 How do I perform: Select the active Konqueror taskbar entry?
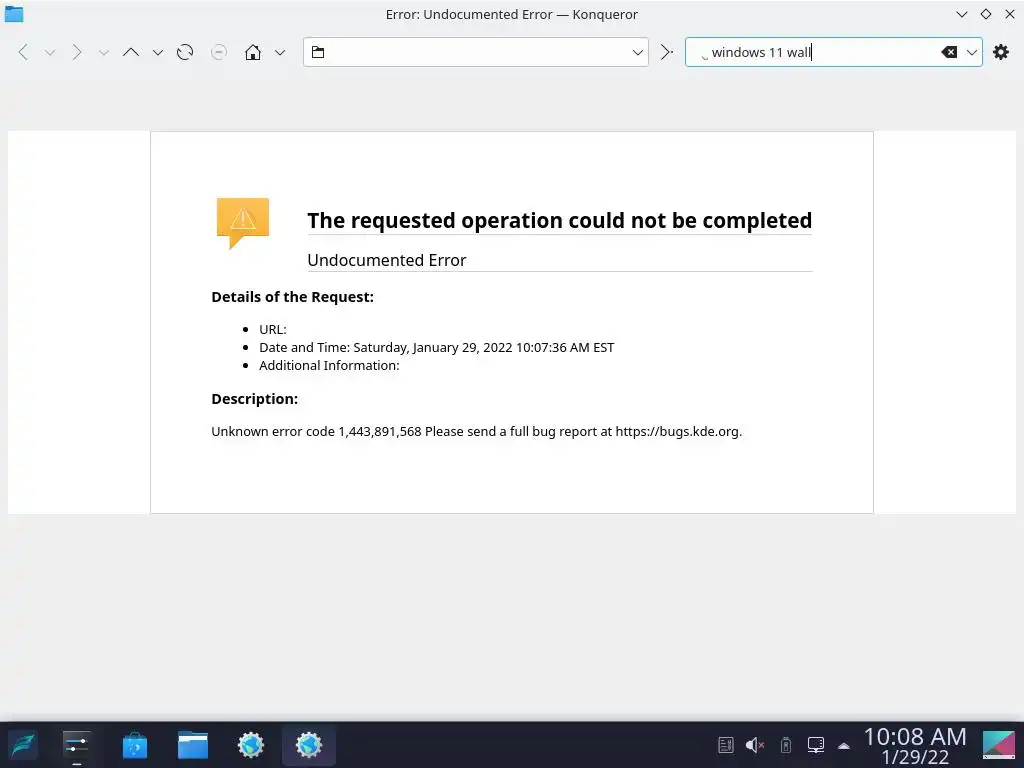[x=309, y=745]
